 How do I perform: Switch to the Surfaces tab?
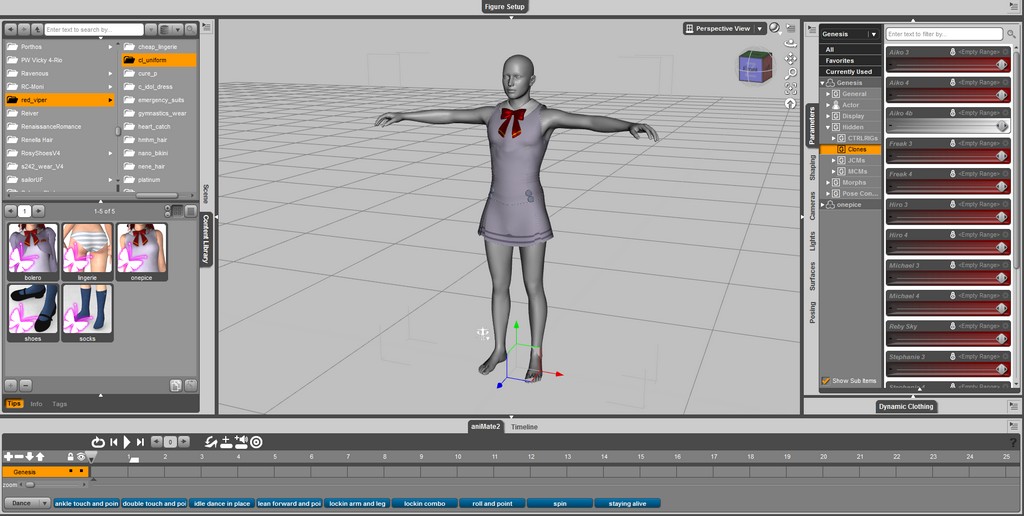tap(812, 276)
